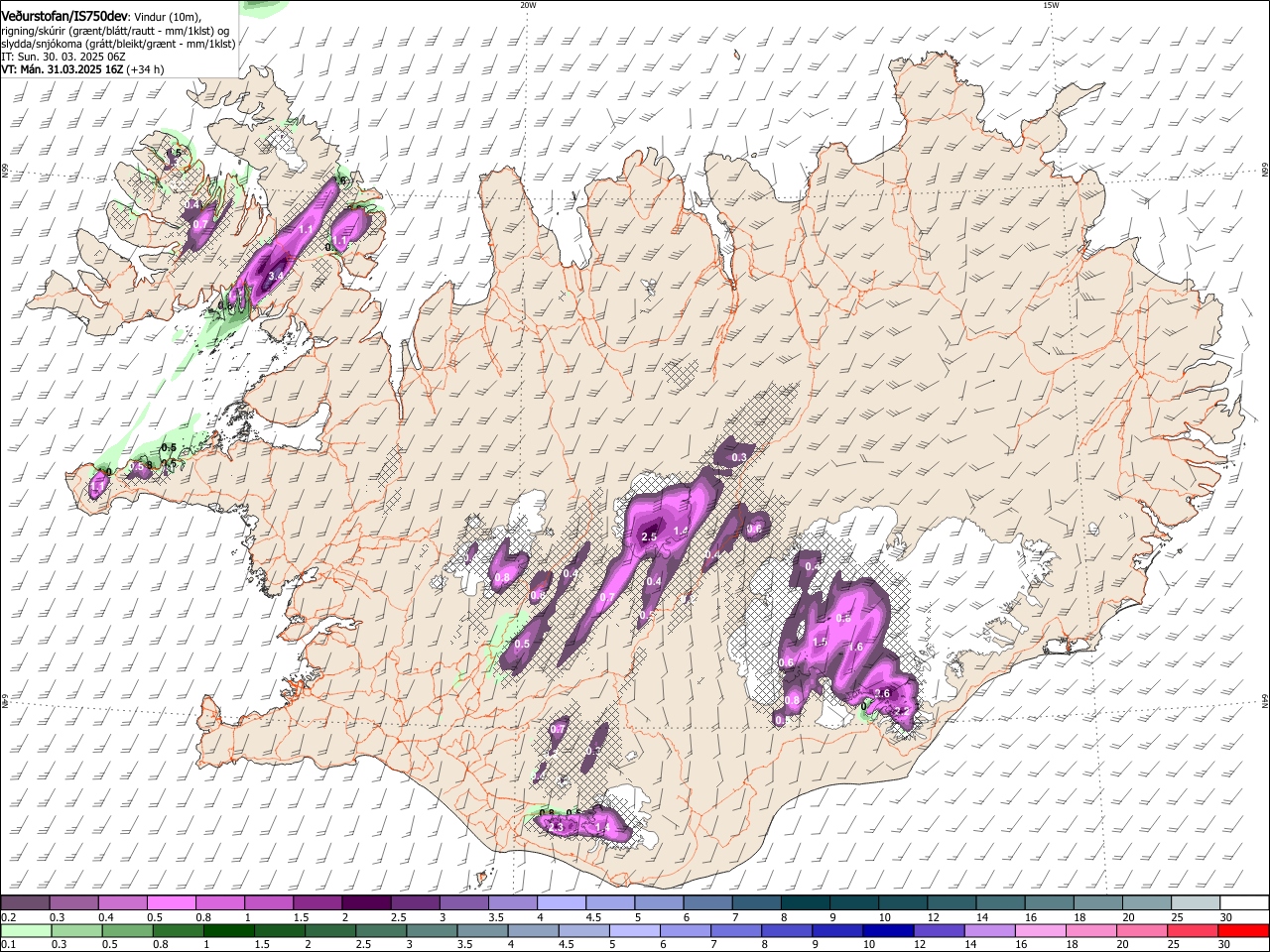
Task: Click the VT: Mán. 31.03.2025 16Z valid time
Action: tap(62, 69)
